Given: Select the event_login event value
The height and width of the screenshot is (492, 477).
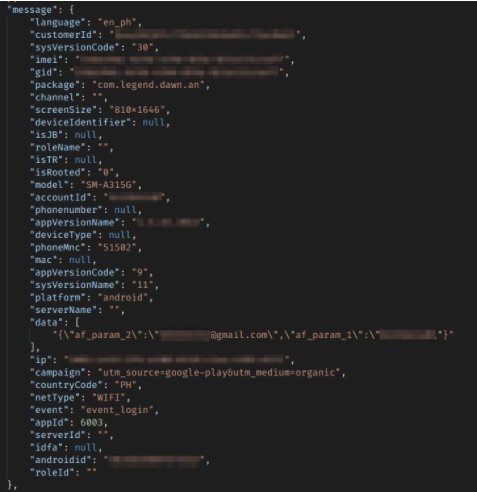Looking at the screenshot, I should coord(117,410).
